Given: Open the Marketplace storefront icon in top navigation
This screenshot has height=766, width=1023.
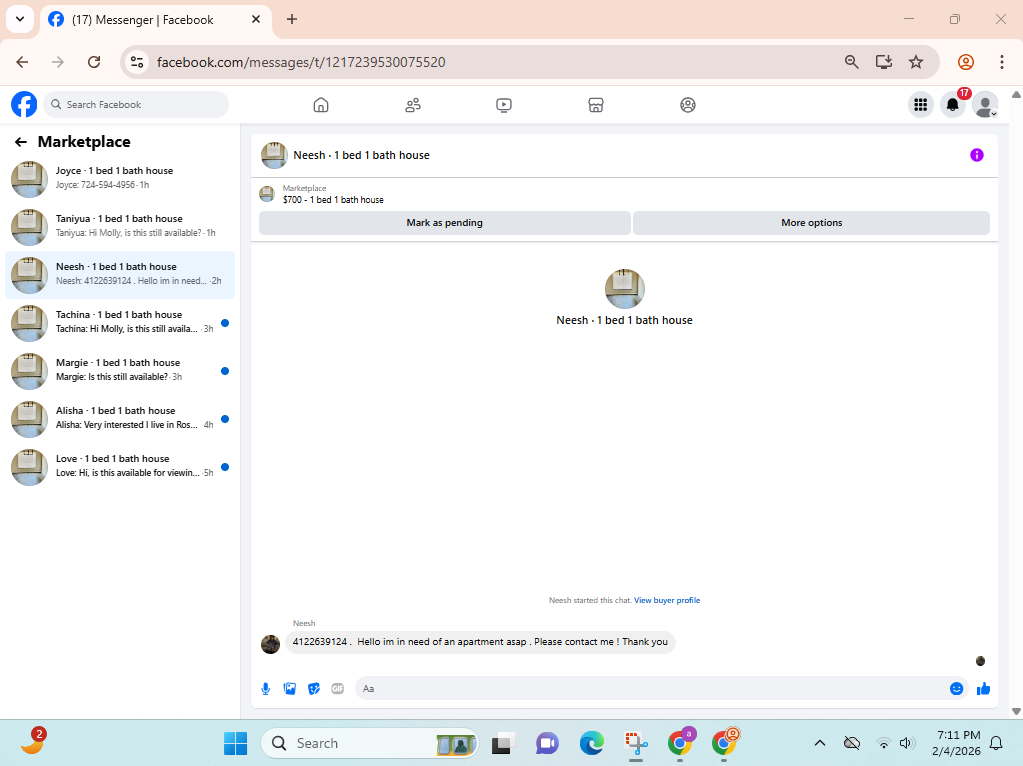Looking at the screenshot, I should (596, 105).
